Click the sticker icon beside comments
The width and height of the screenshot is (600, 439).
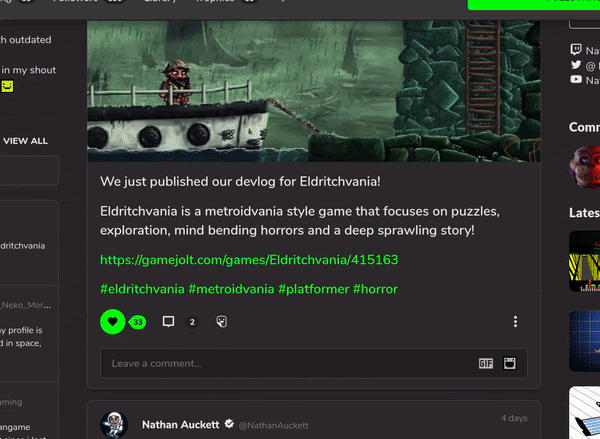pyautogui.click(x=222, y=321)
